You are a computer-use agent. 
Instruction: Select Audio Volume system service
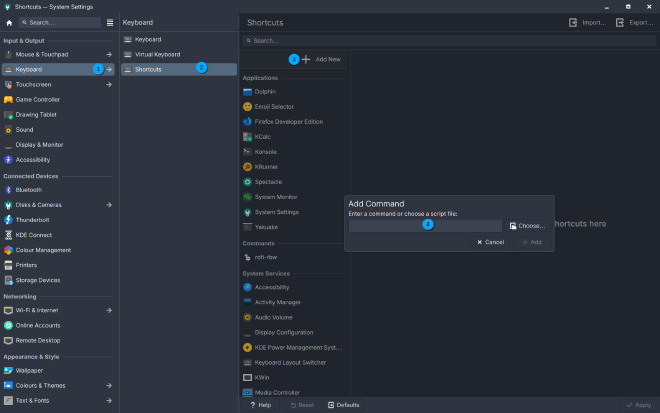(x=276, y=317)
